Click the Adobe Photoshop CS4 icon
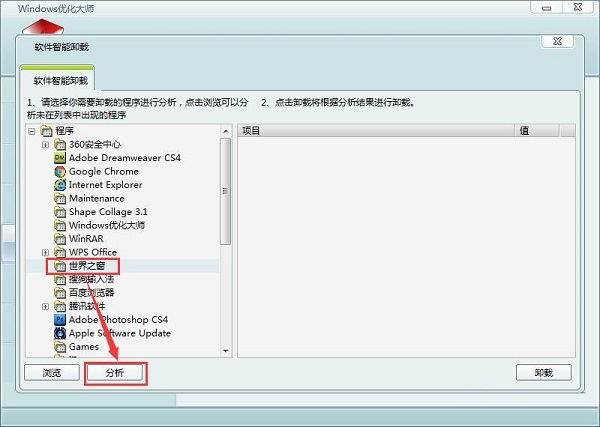Viewport: 600px width, 427px height. (x=60, y=320)
